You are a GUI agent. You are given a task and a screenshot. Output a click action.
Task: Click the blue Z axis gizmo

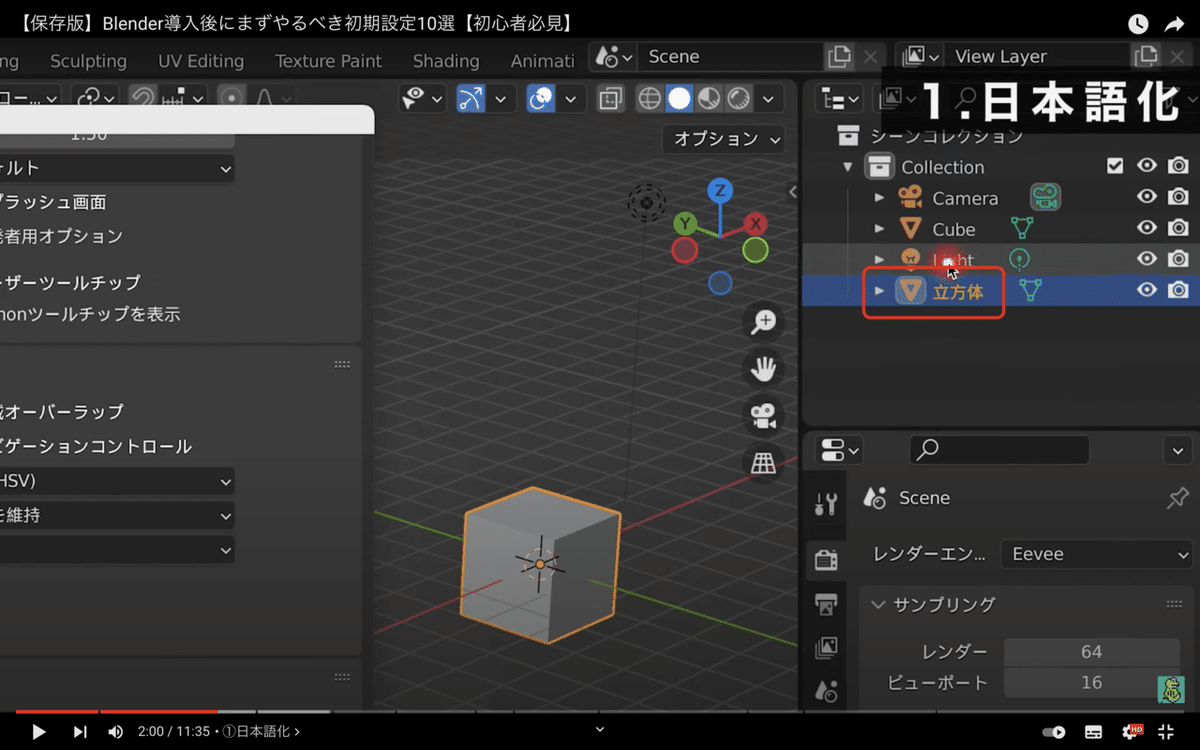719,190
